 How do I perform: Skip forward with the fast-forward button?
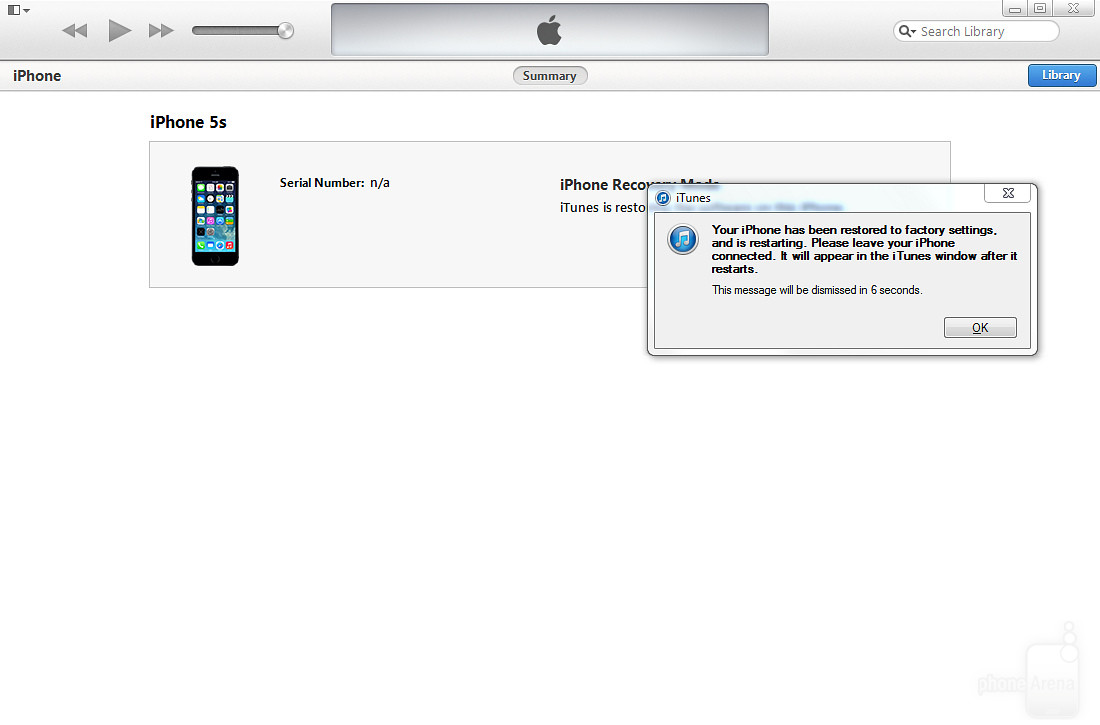point(161,30)
